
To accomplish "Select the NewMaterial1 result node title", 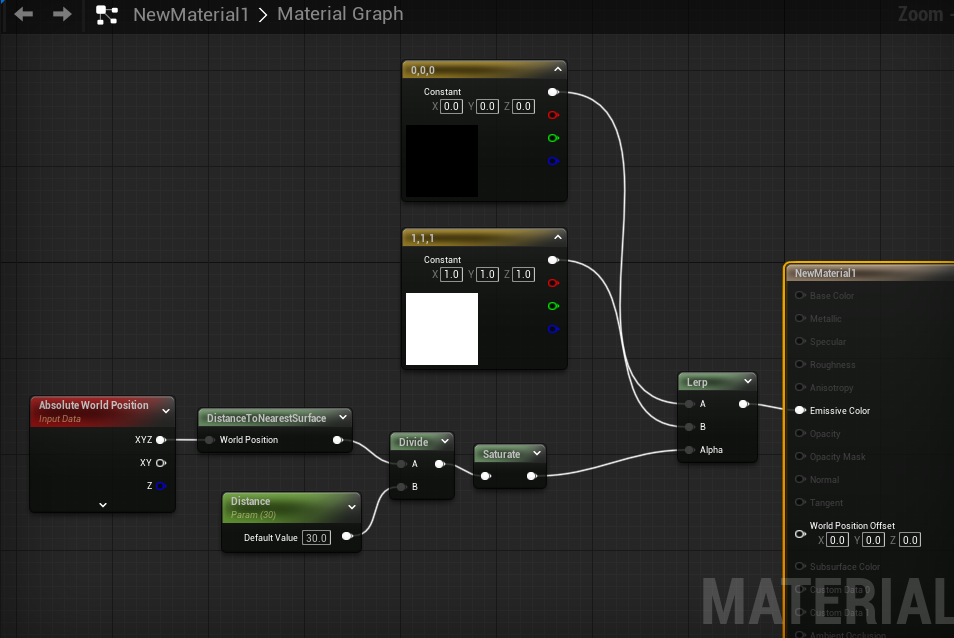I will [824, 273].
